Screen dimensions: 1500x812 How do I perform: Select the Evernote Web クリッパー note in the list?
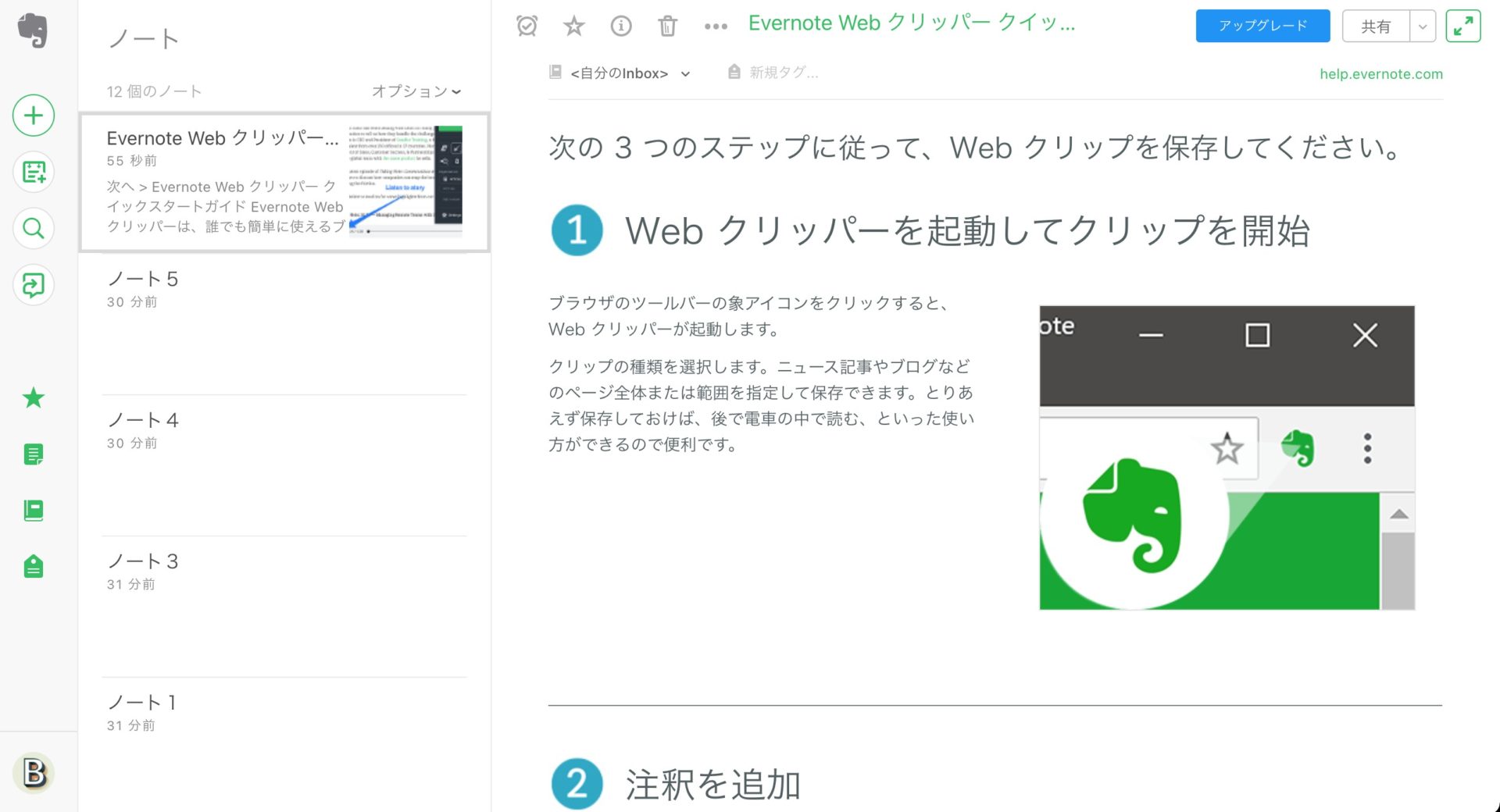pyautogui.click(x=285, y=182)
